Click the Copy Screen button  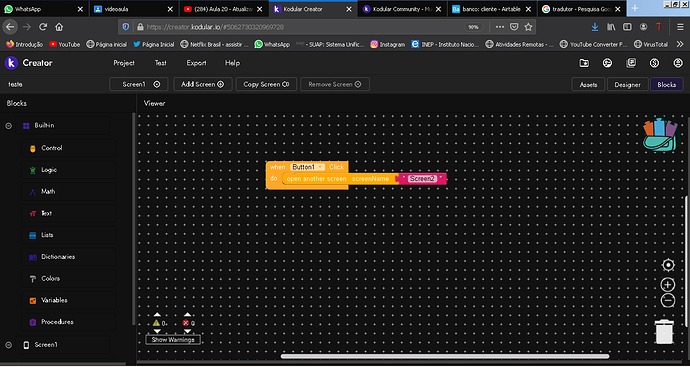click(266, 84)
